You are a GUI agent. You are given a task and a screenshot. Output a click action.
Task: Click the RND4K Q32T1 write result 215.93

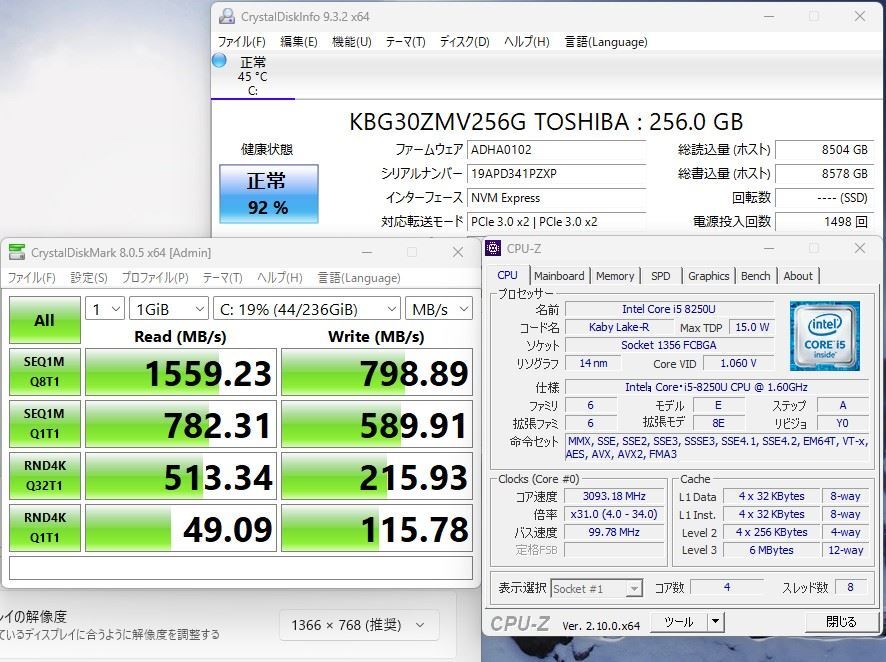377,476
